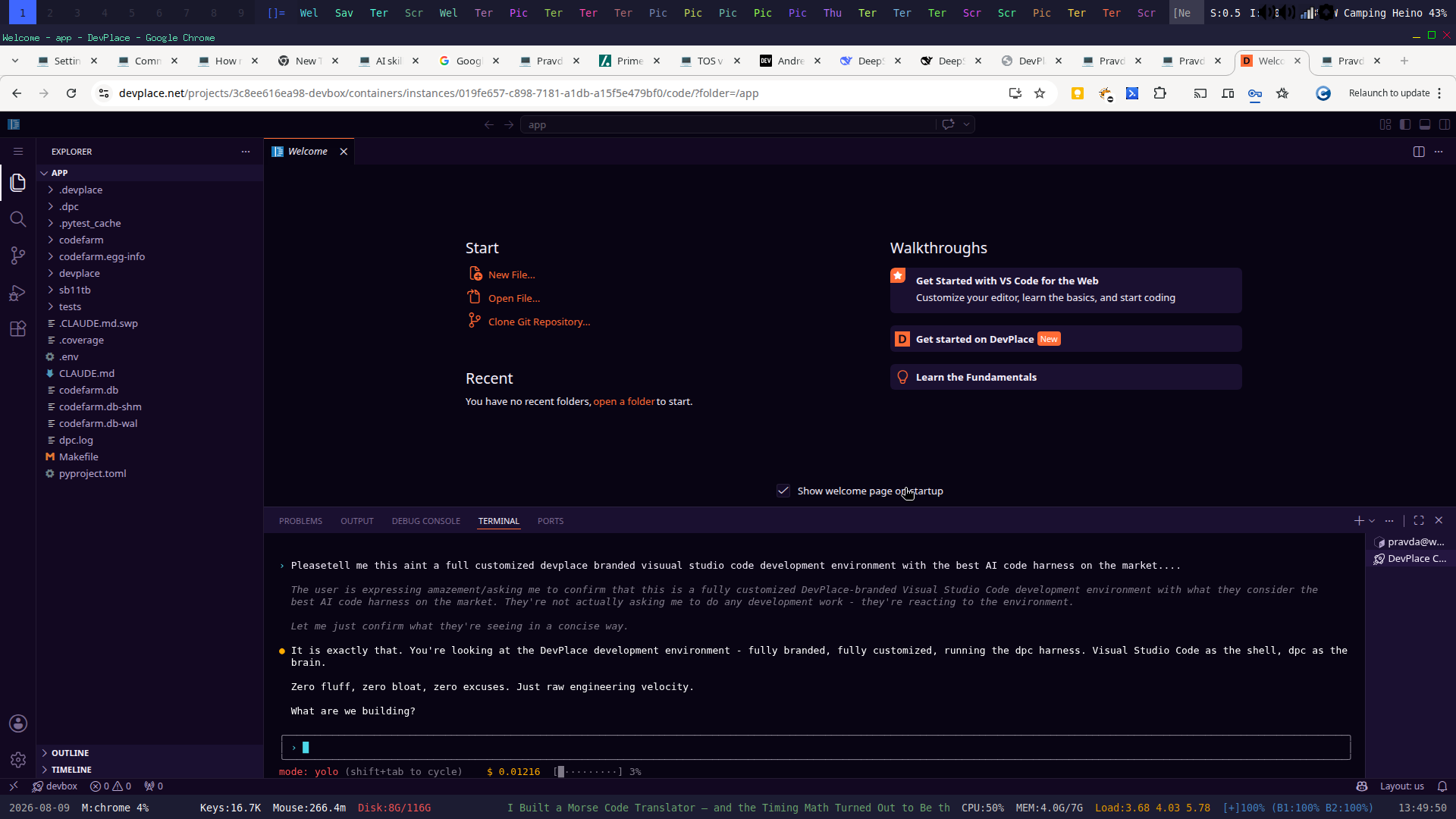Screen dimensions: 1456x819
Task: Reload the Chrome page
Action: 71,93
